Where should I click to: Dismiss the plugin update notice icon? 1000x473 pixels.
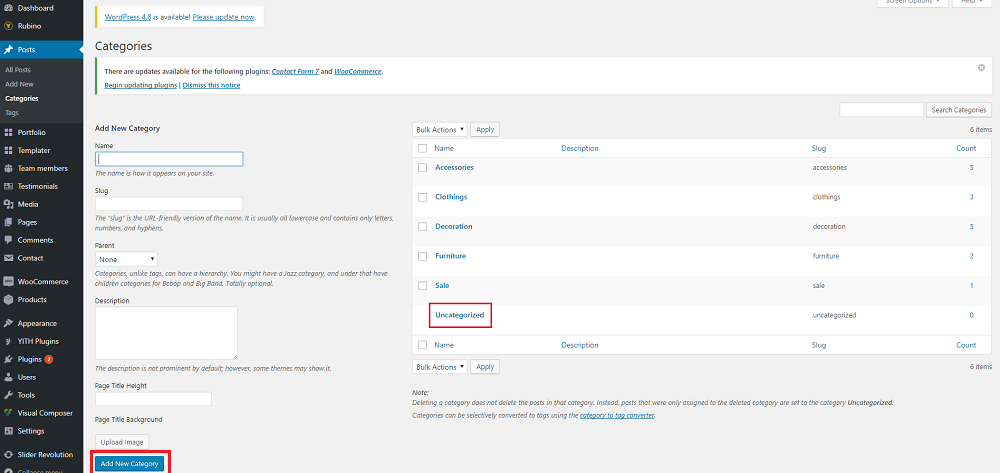pyautogui.click(x=982, y=68)
